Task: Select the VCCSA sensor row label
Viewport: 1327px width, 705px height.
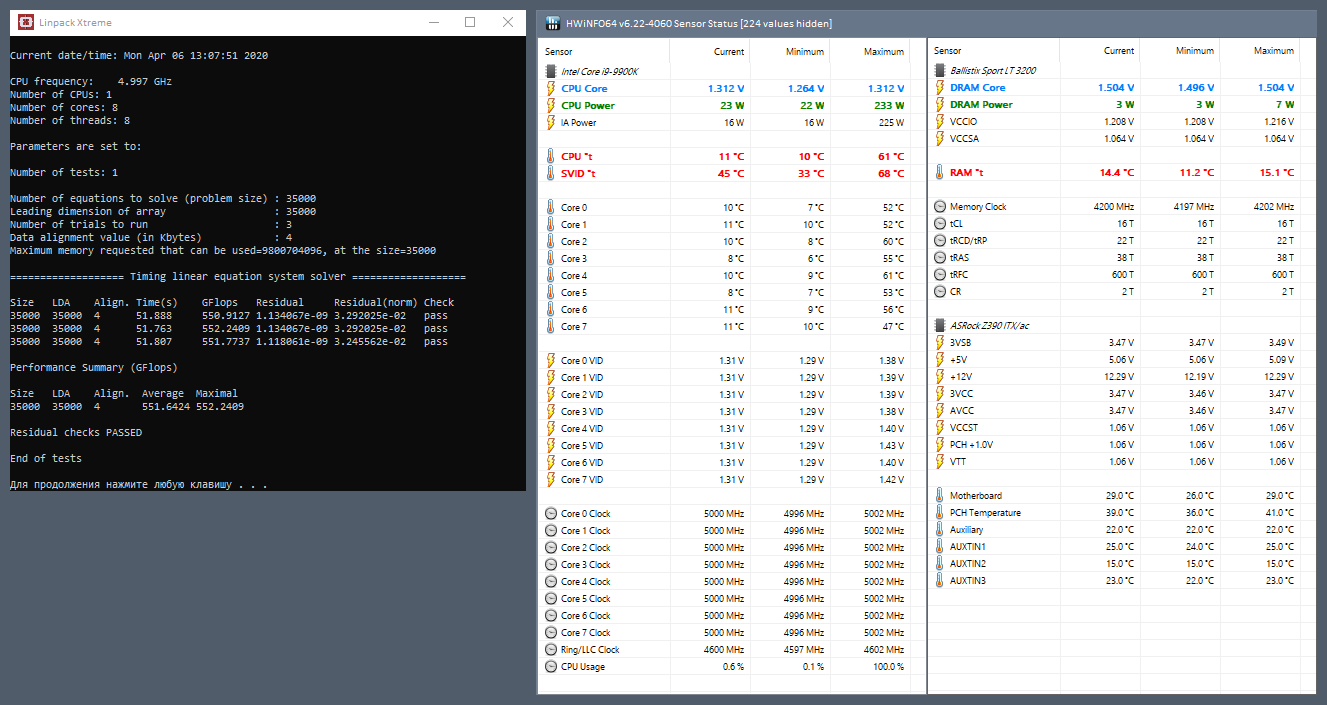Action: click(965, 138)
